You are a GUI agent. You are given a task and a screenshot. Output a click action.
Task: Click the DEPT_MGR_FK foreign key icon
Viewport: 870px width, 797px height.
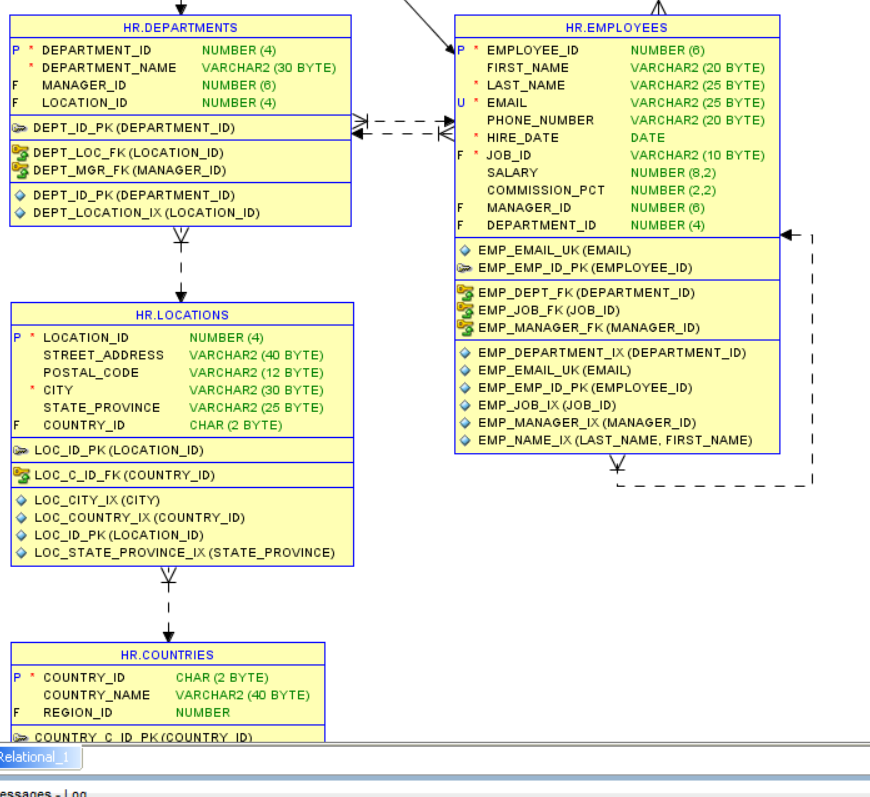pyautogui.click(x=20, y=170)
